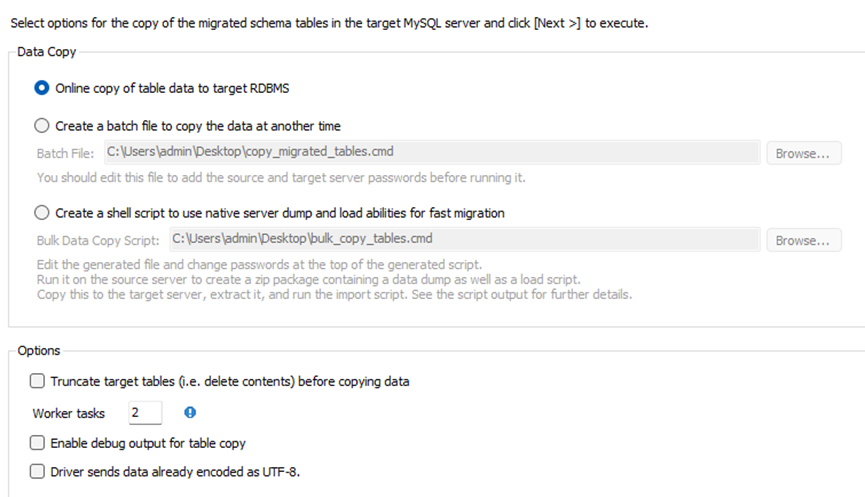Select Create a shell script radio option
The width and height of the screenshot is (865, 497).
pyautogui.click(x=41, y=212)
